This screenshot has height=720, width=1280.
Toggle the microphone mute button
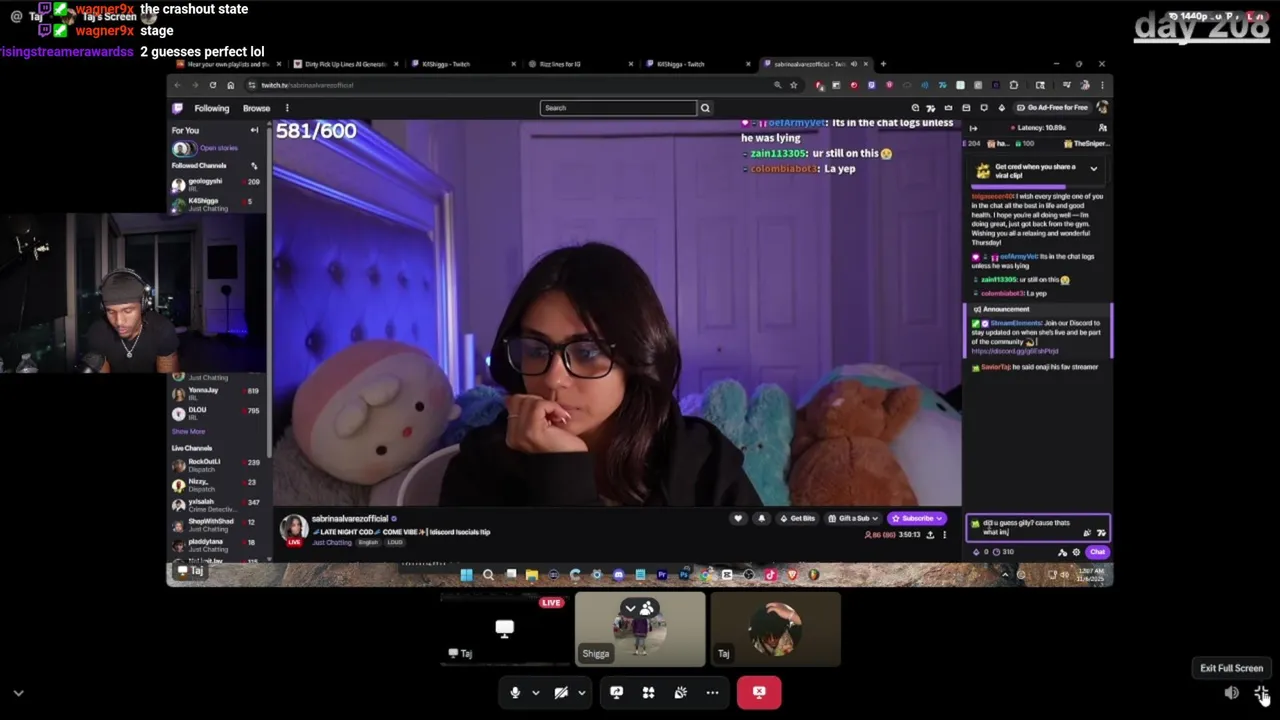coord(515,692)
